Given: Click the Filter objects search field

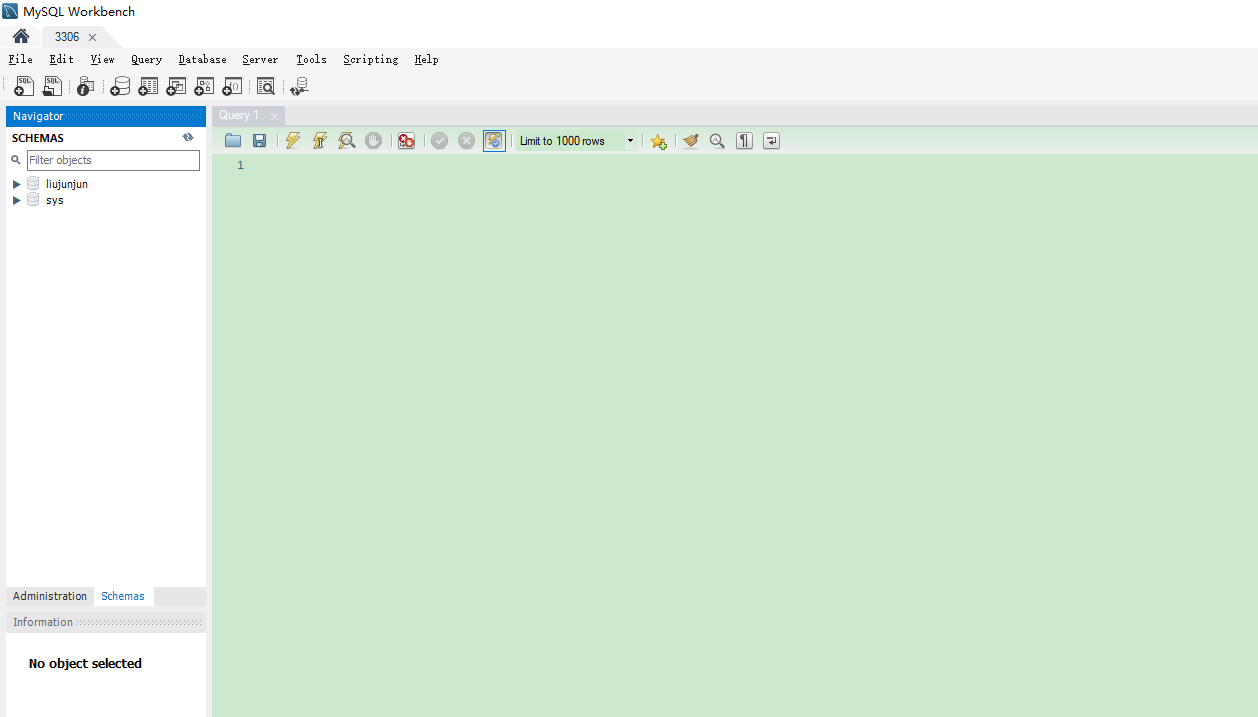Looking at the screenshot, I should click(113, 160).
